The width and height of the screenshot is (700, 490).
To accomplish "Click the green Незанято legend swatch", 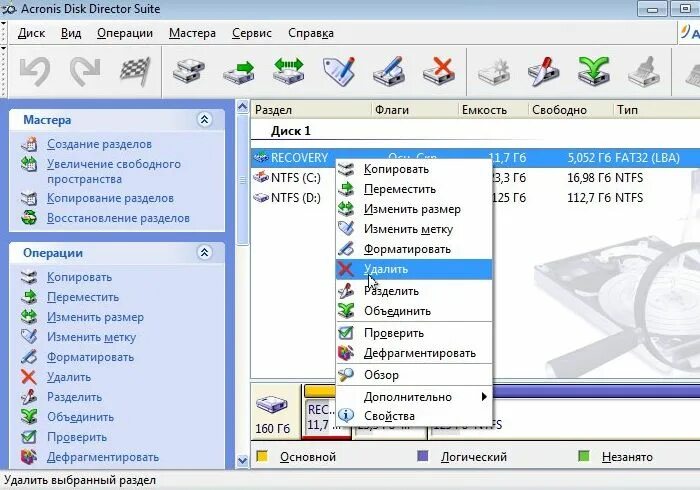I will click(x=583, y=456).
